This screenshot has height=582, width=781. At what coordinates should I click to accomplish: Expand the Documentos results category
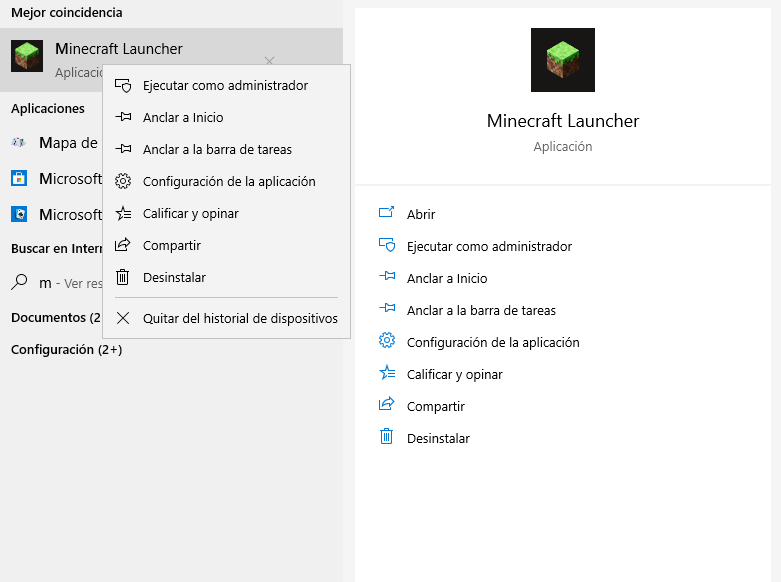tap(56, 317)
